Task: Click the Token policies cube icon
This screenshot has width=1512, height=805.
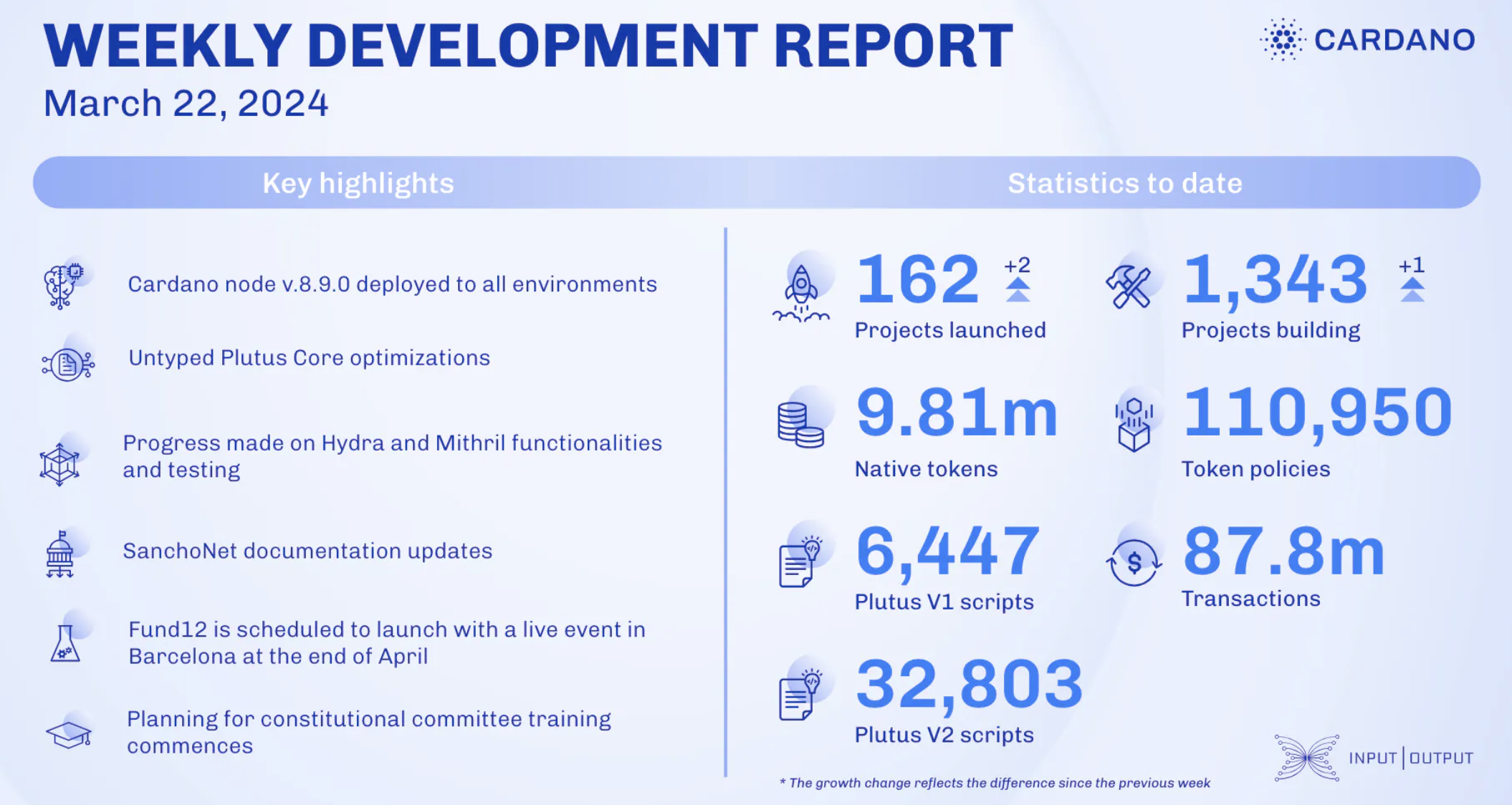Action: pos(1134,425)
